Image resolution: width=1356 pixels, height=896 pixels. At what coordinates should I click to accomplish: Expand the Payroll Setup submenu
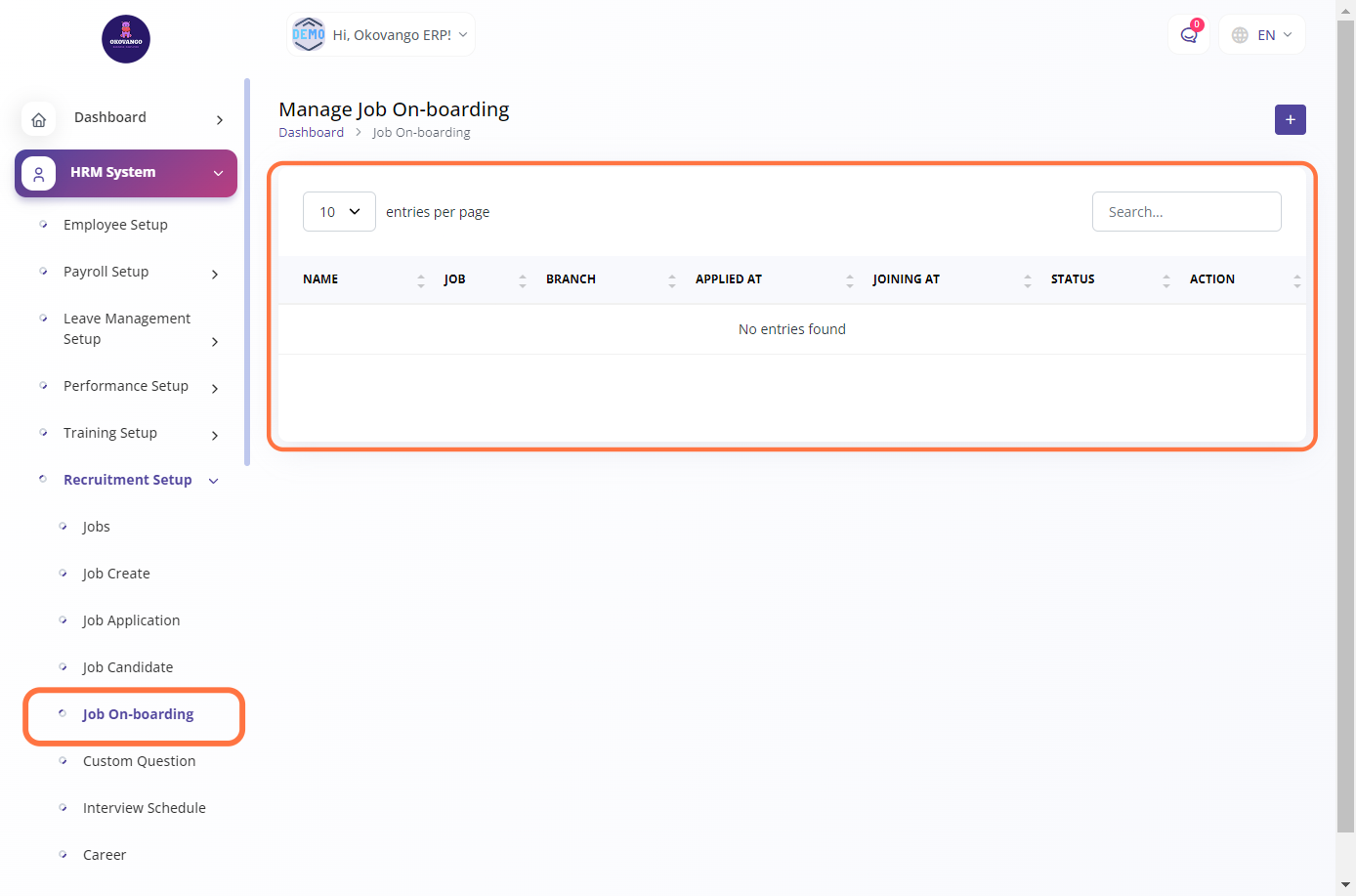pos(215,274)
